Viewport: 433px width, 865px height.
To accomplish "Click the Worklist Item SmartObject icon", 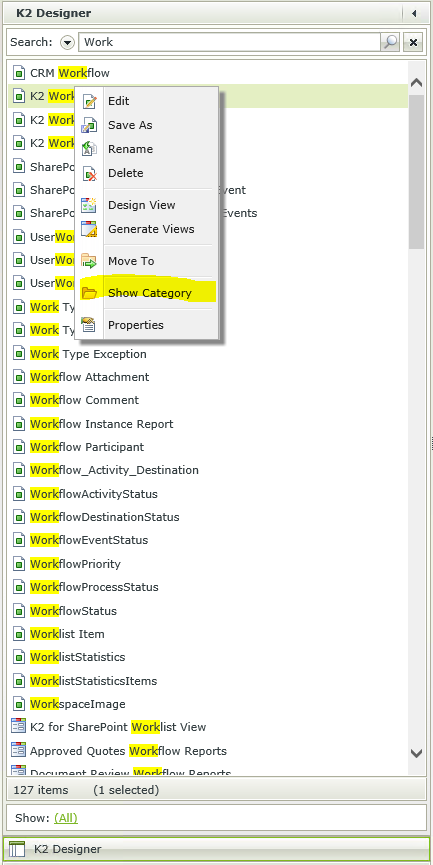I will click(19, 634).
